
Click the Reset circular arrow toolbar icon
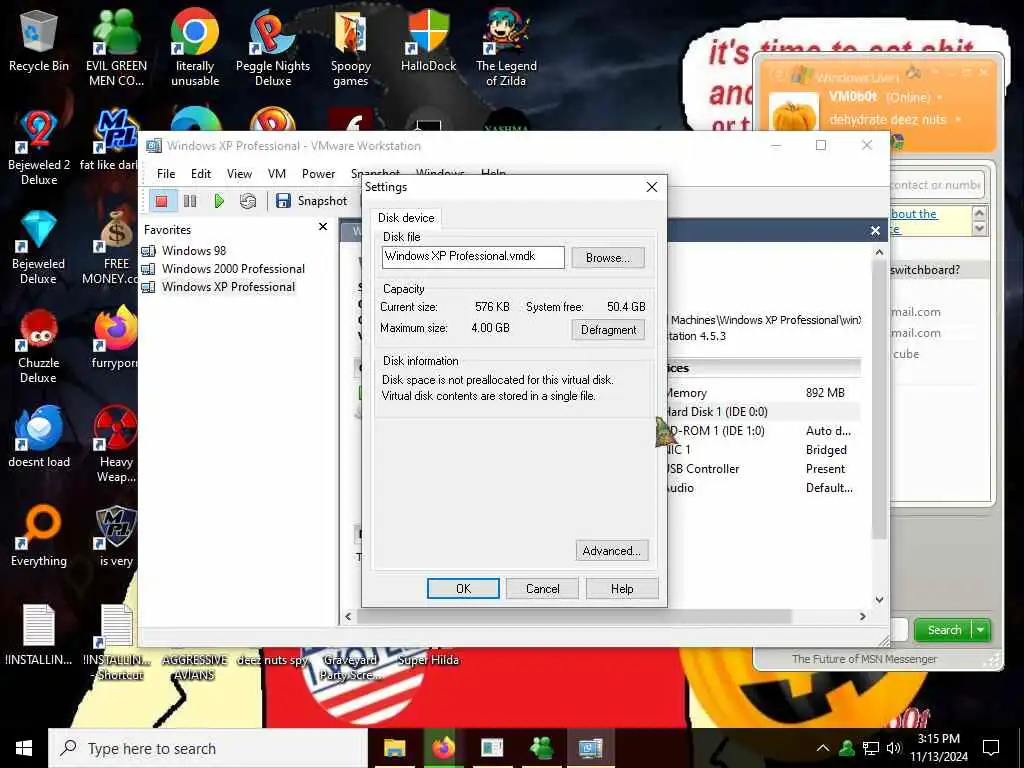point(248,201)
